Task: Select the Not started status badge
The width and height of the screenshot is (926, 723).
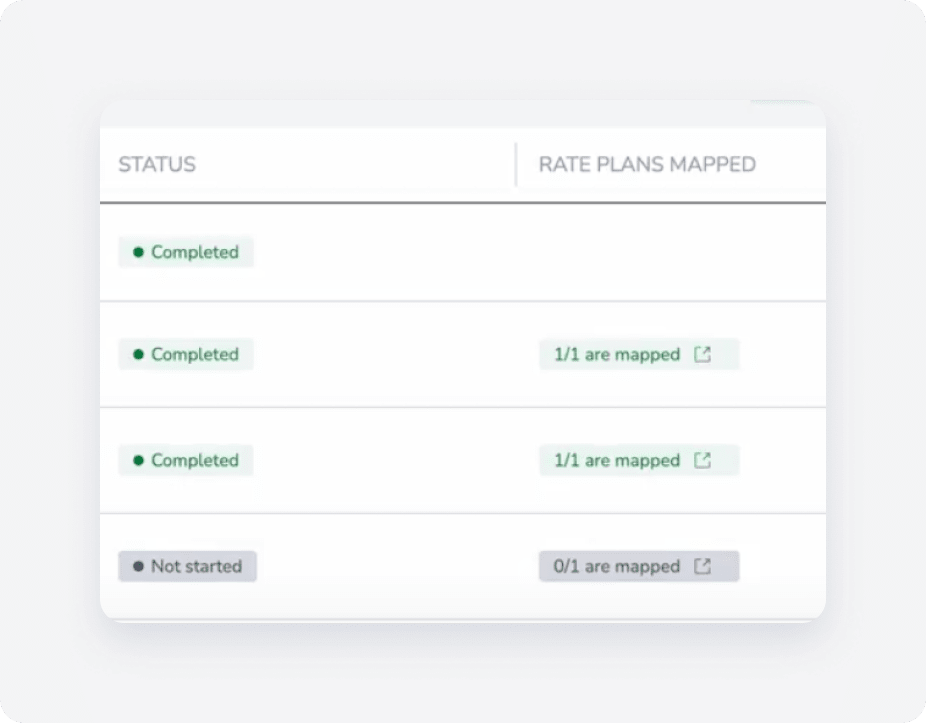Action: pos(187,566)
